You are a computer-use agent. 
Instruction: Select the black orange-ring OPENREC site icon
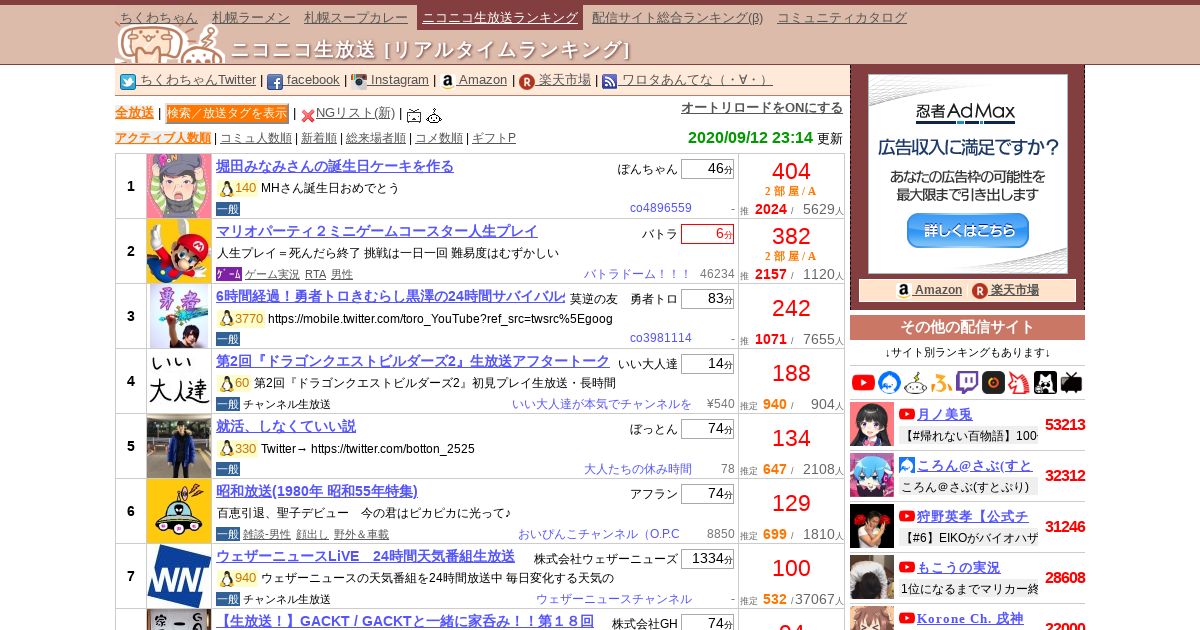pos(993,382)
